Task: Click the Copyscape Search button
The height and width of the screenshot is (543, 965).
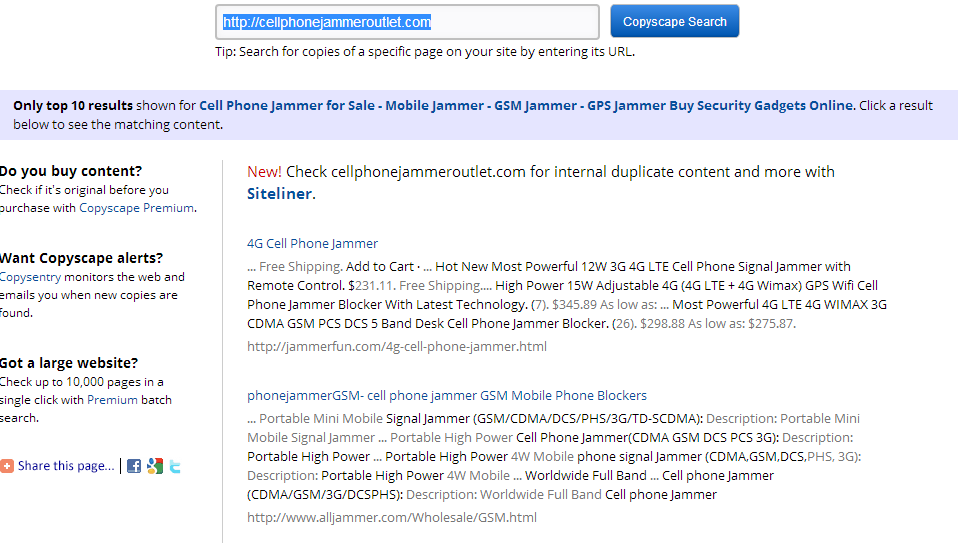Action: [675, 22]
